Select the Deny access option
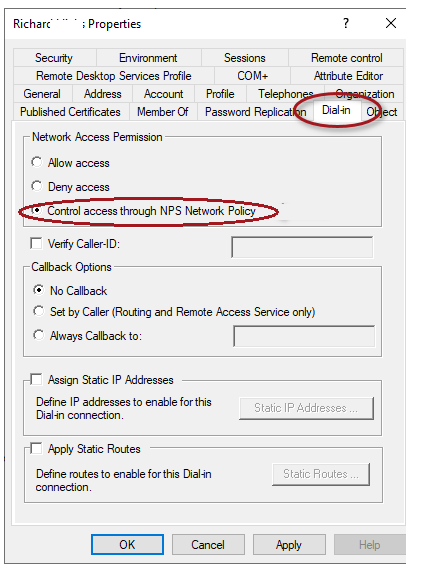The height and width of the screenshot is (578, 423). [x=37, y=186]
